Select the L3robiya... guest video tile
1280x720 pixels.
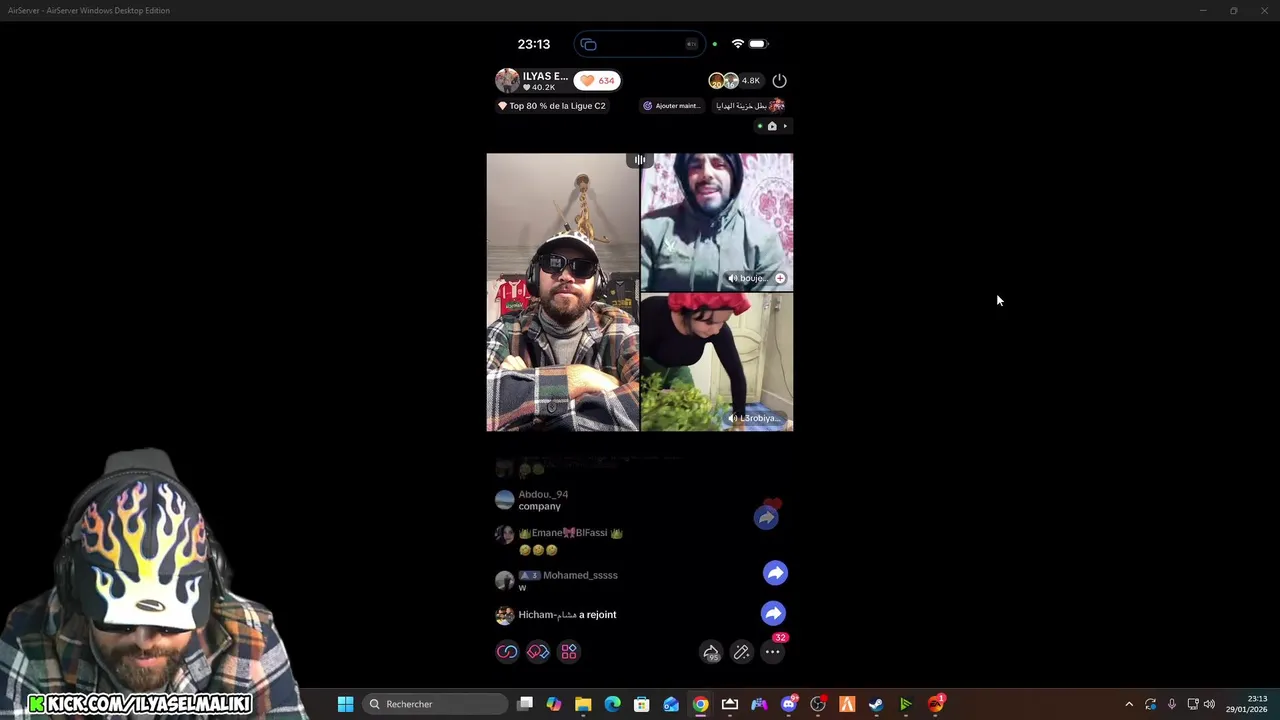pos(717,362)
